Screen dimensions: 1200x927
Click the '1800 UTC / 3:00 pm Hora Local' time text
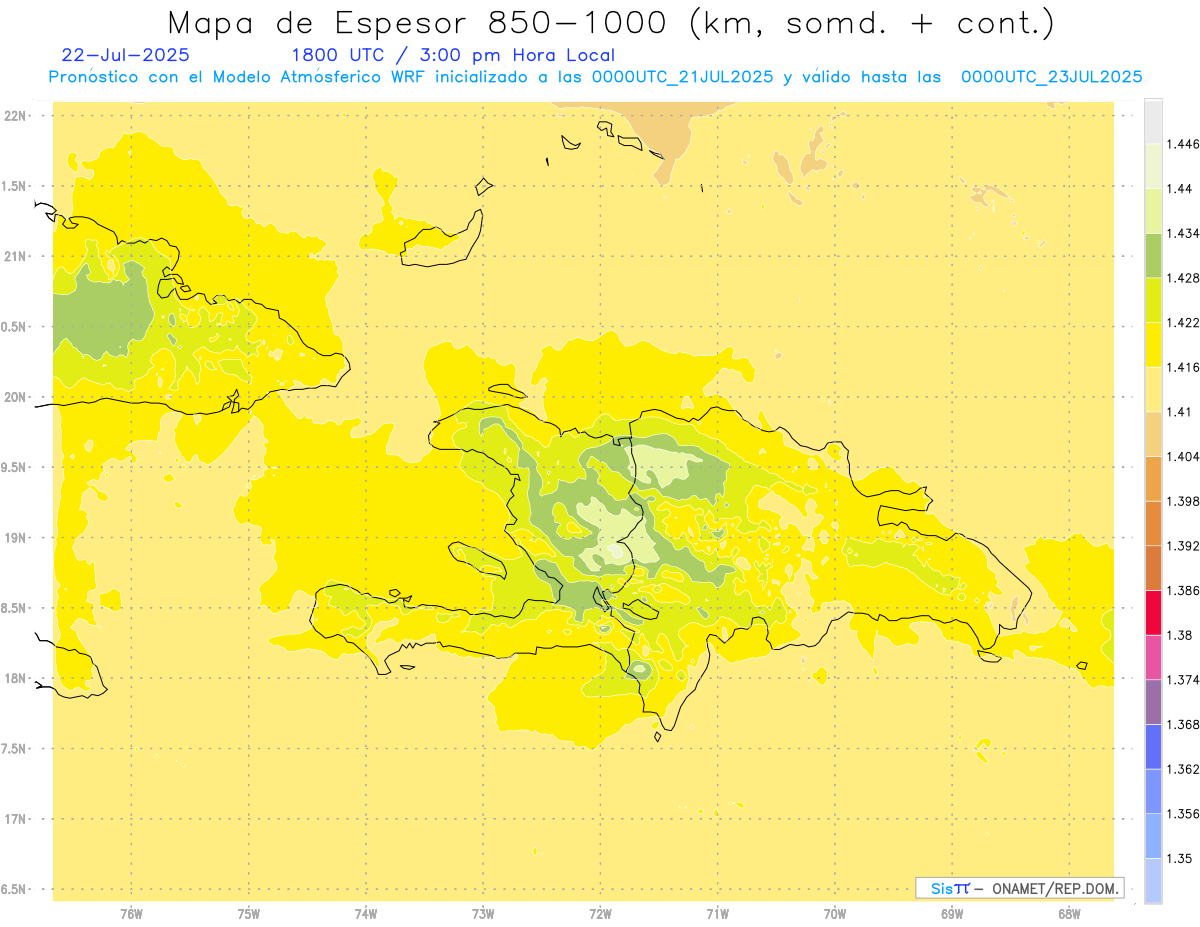click(453, 56)
